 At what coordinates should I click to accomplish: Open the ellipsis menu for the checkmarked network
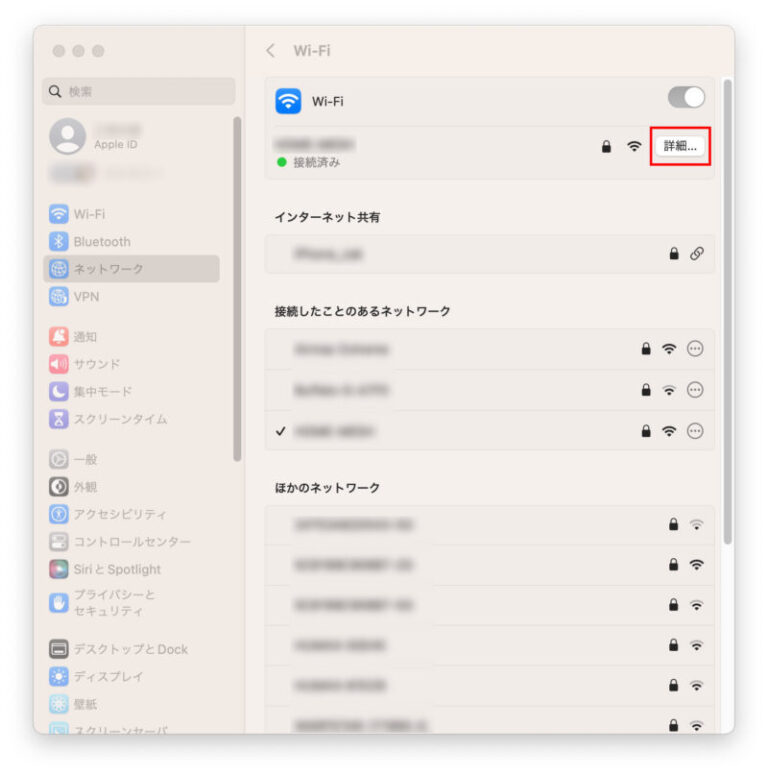pos(695,431)
